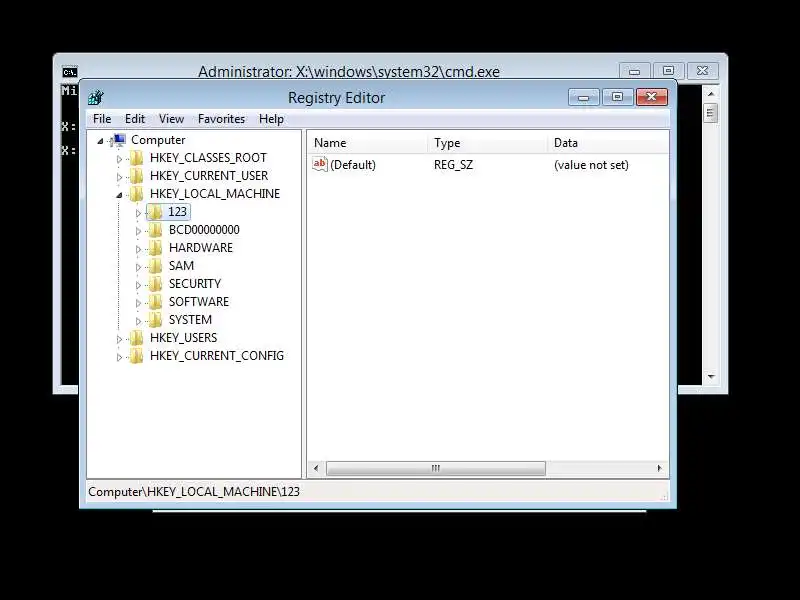This screenshot has width=800, height=600.
Task: Open the Edit menu
Action: click(x=135, y=119)
